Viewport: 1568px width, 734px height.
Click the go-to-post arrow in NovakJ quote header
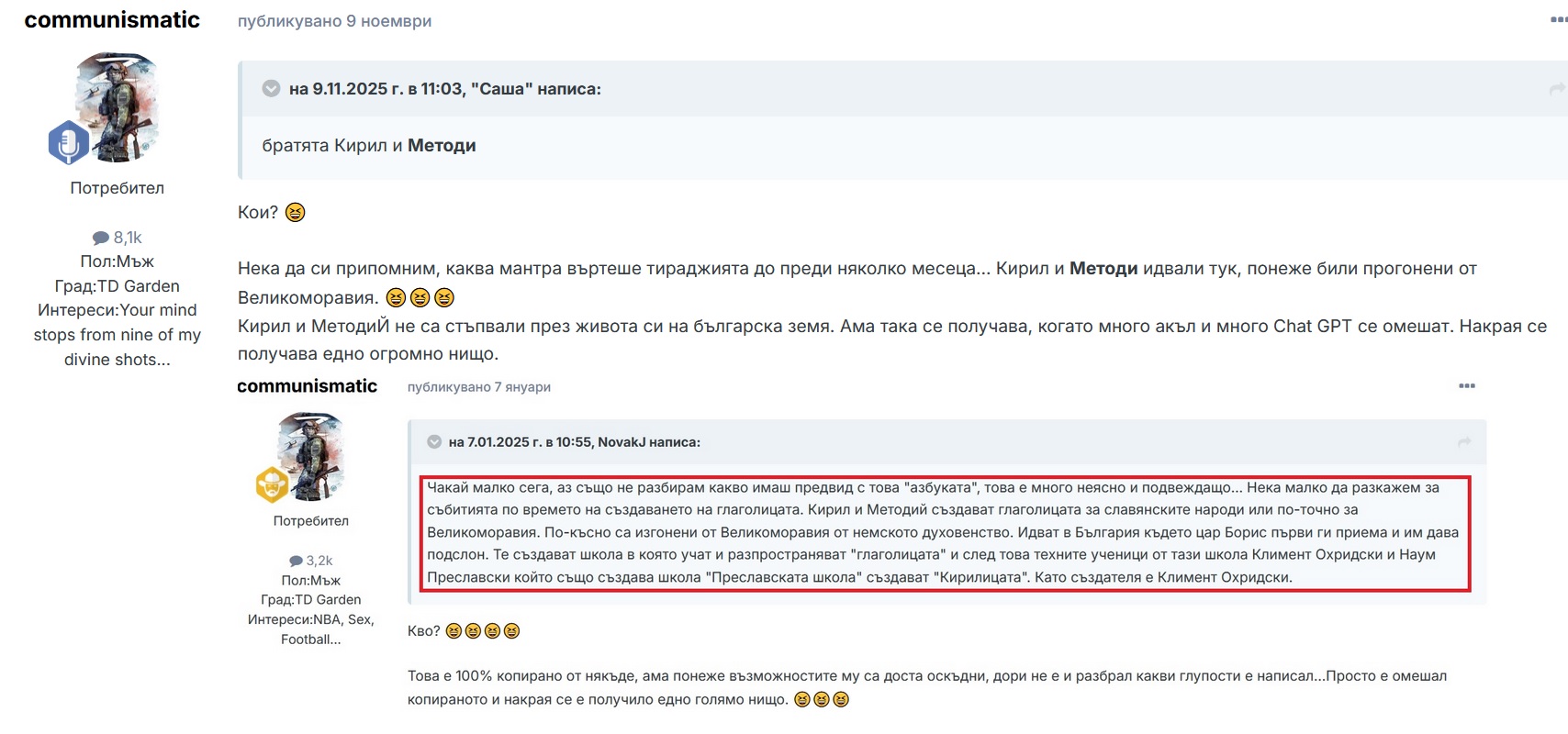click(x=1464, y=442)
